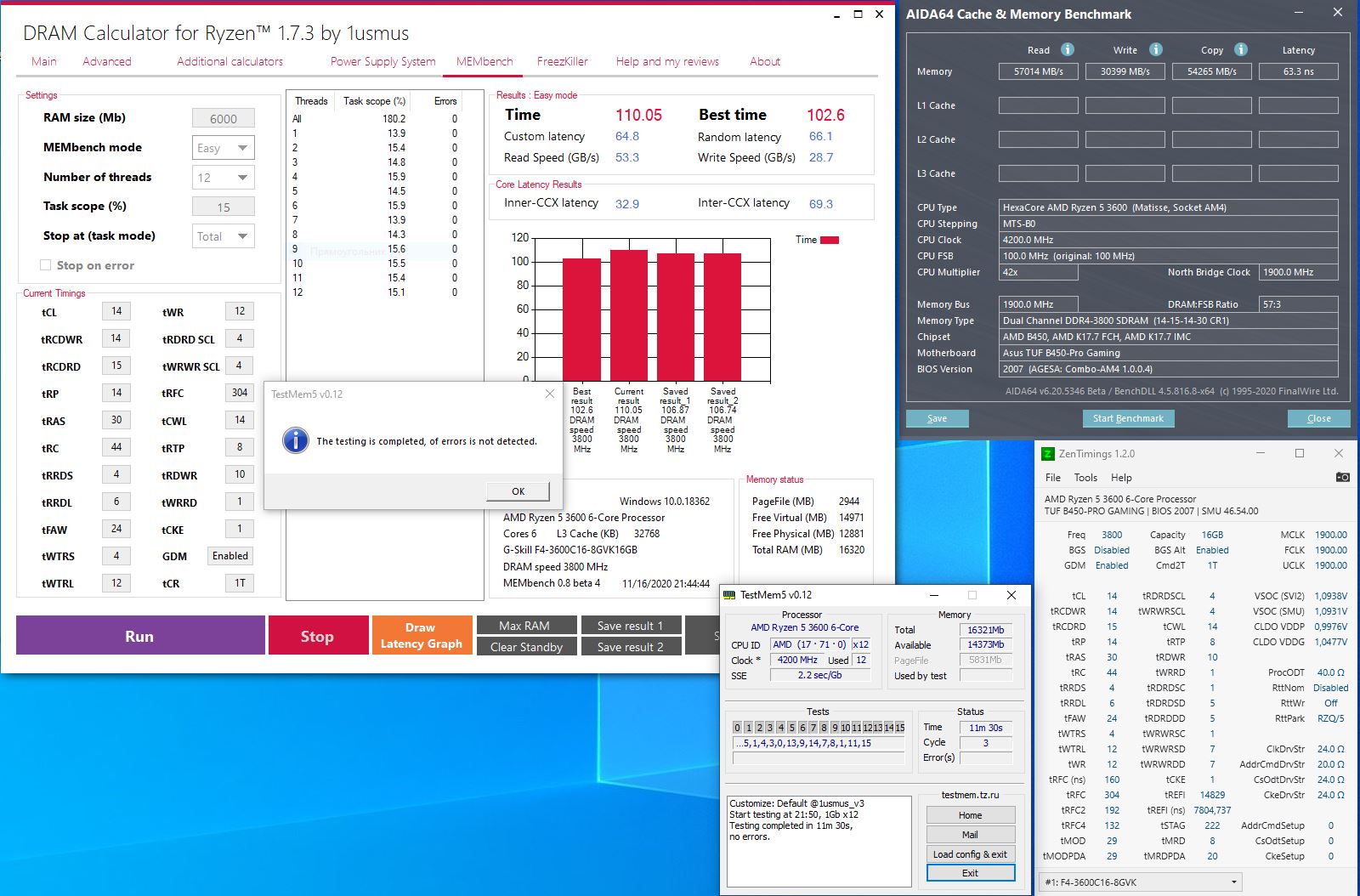
Task: Click the CPU Type field in AIDA64
Action: tap(1169, 207)
